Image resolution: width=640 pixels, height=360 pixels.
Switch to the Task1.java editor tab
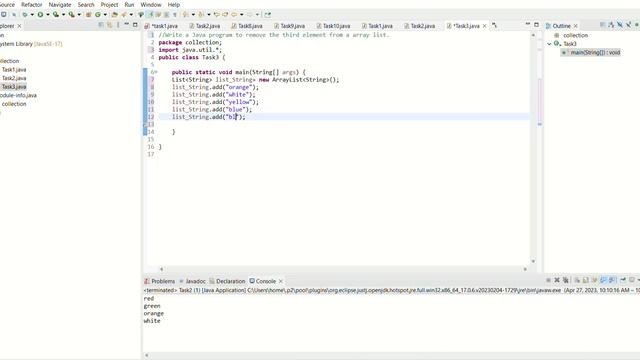(x=377, y=26)
